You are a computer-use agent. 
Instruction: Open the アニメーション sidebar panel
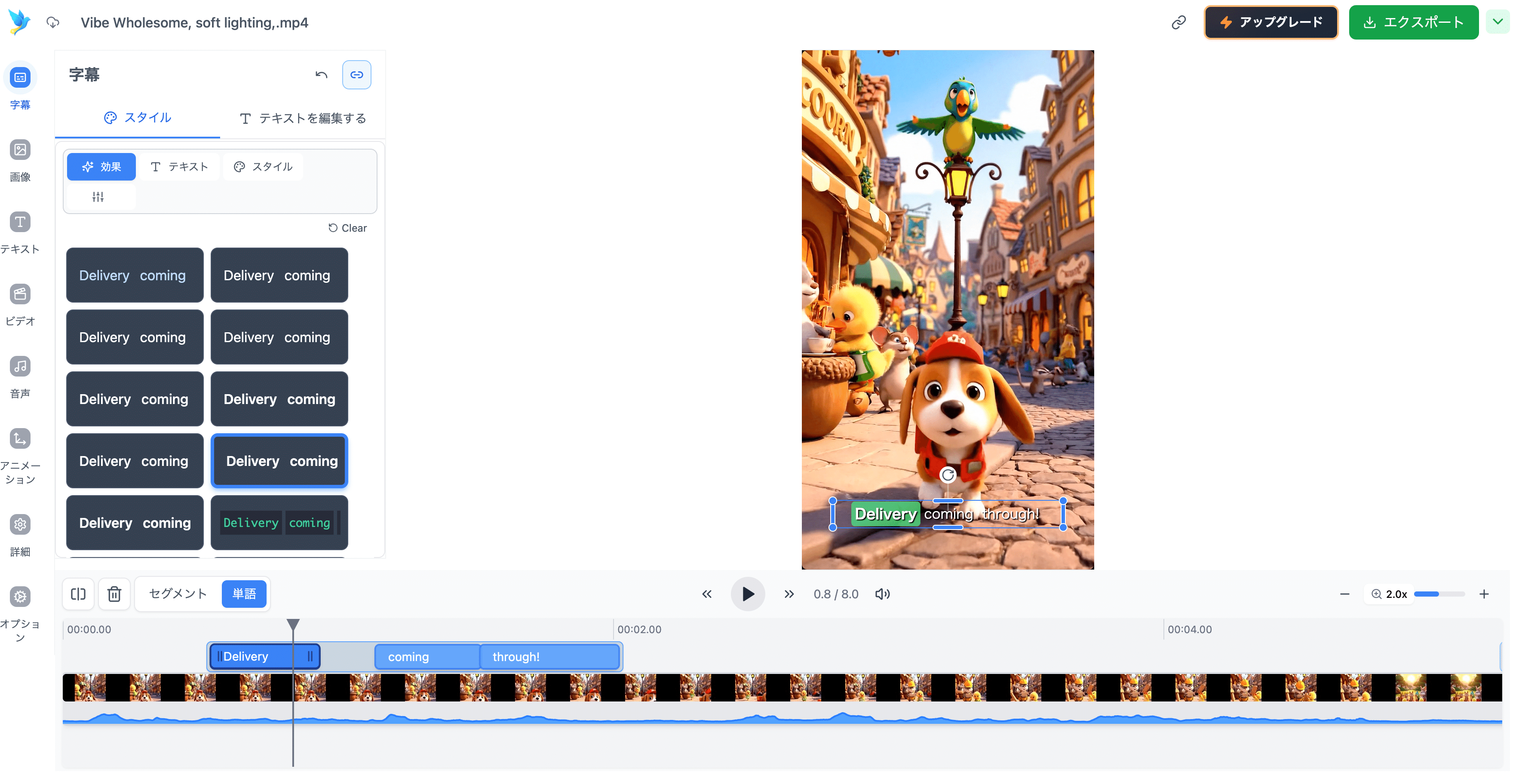(x=20, y=439)
